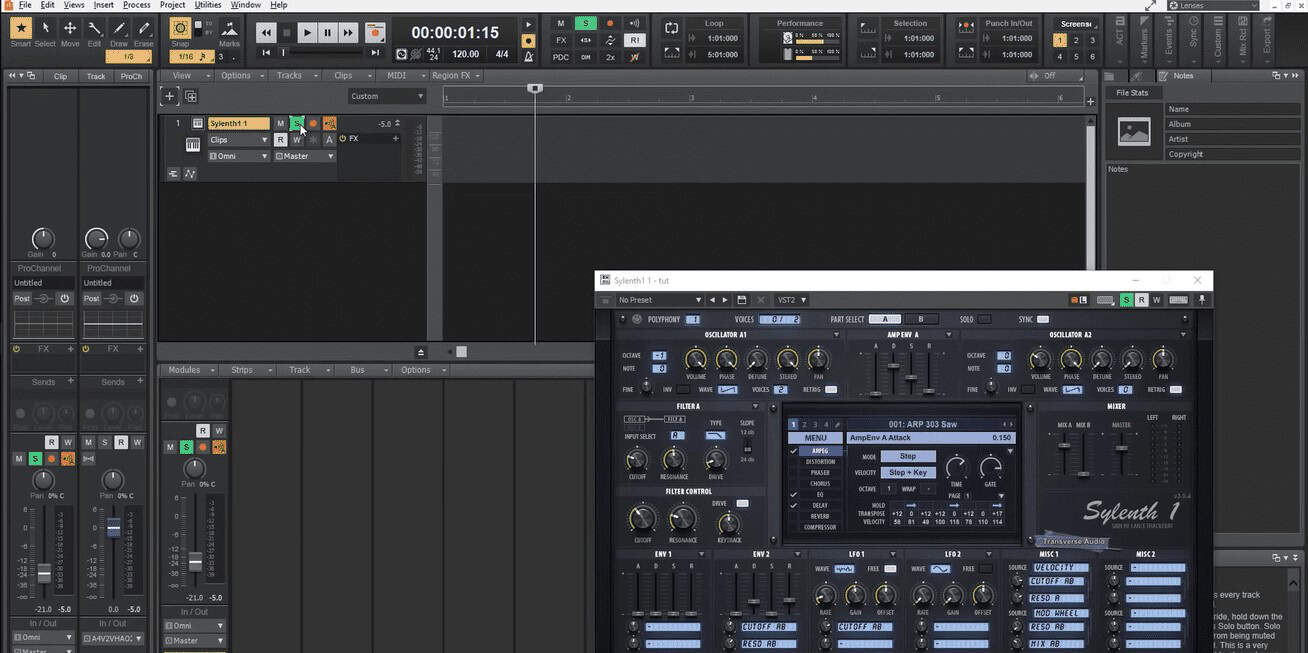1308x653 pixels.
Task: Toggle the FX power switch on track 1
Action: tap(344, 138)
